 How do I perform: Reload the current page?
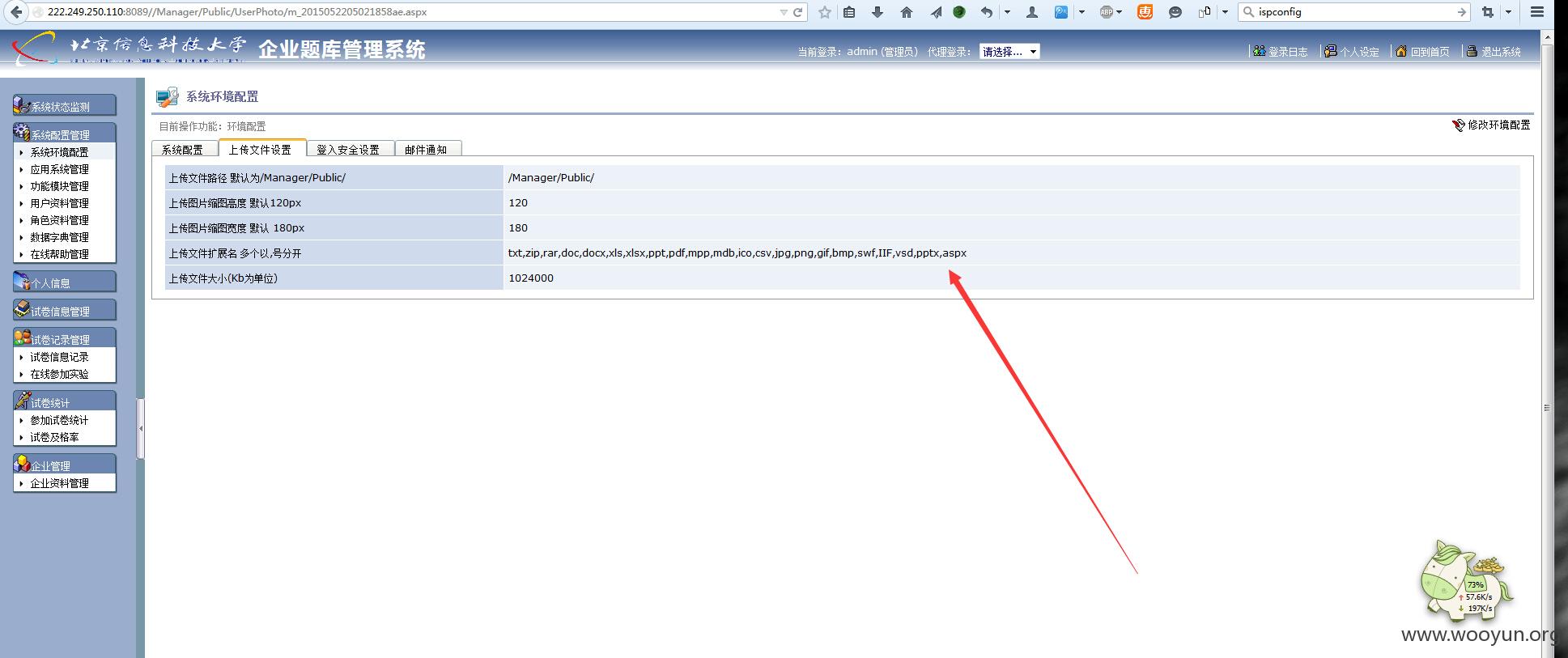(x=798, y=12)
